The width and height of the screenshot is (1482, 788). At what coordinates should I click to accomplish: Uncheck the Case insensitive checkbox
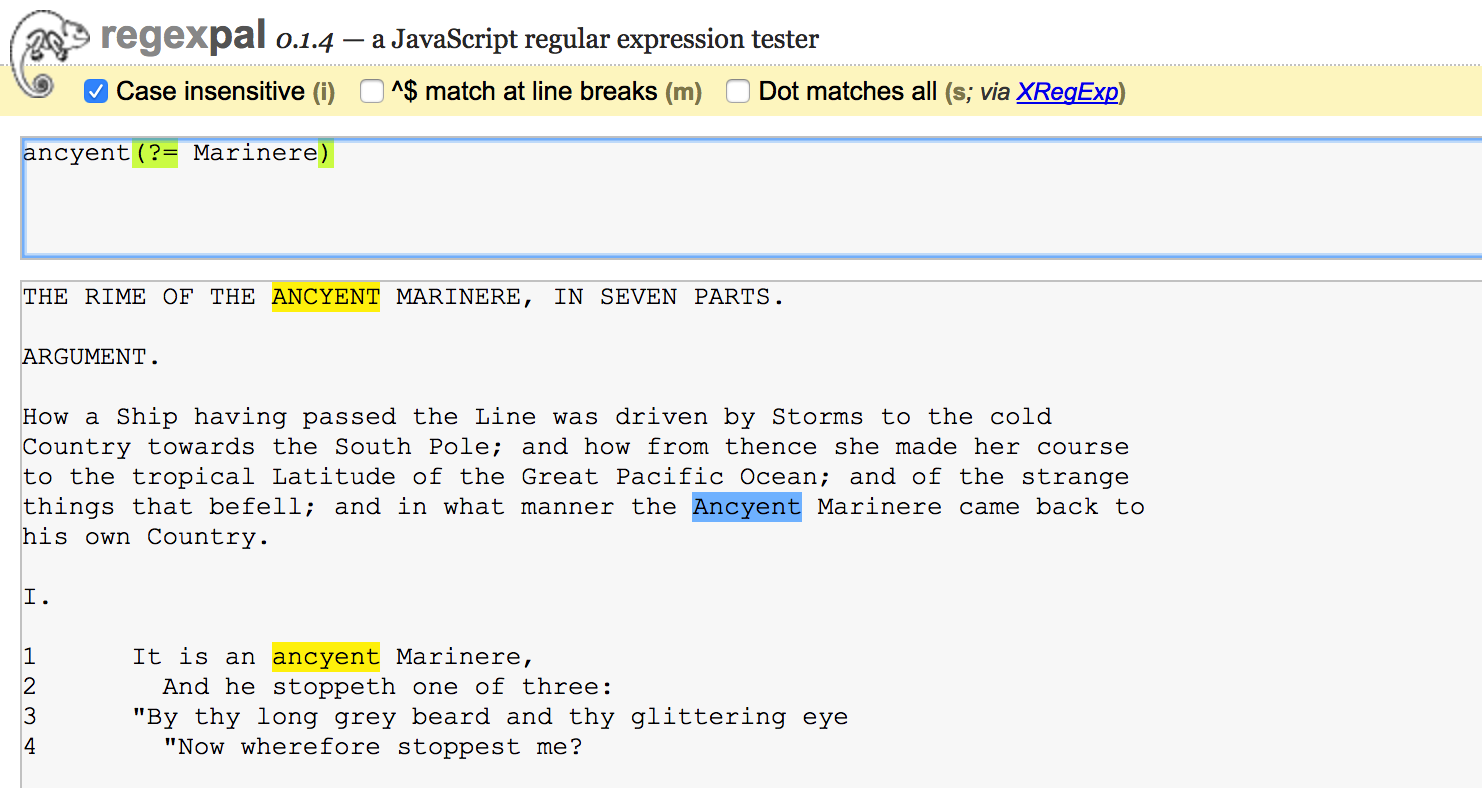pos(95,92)
